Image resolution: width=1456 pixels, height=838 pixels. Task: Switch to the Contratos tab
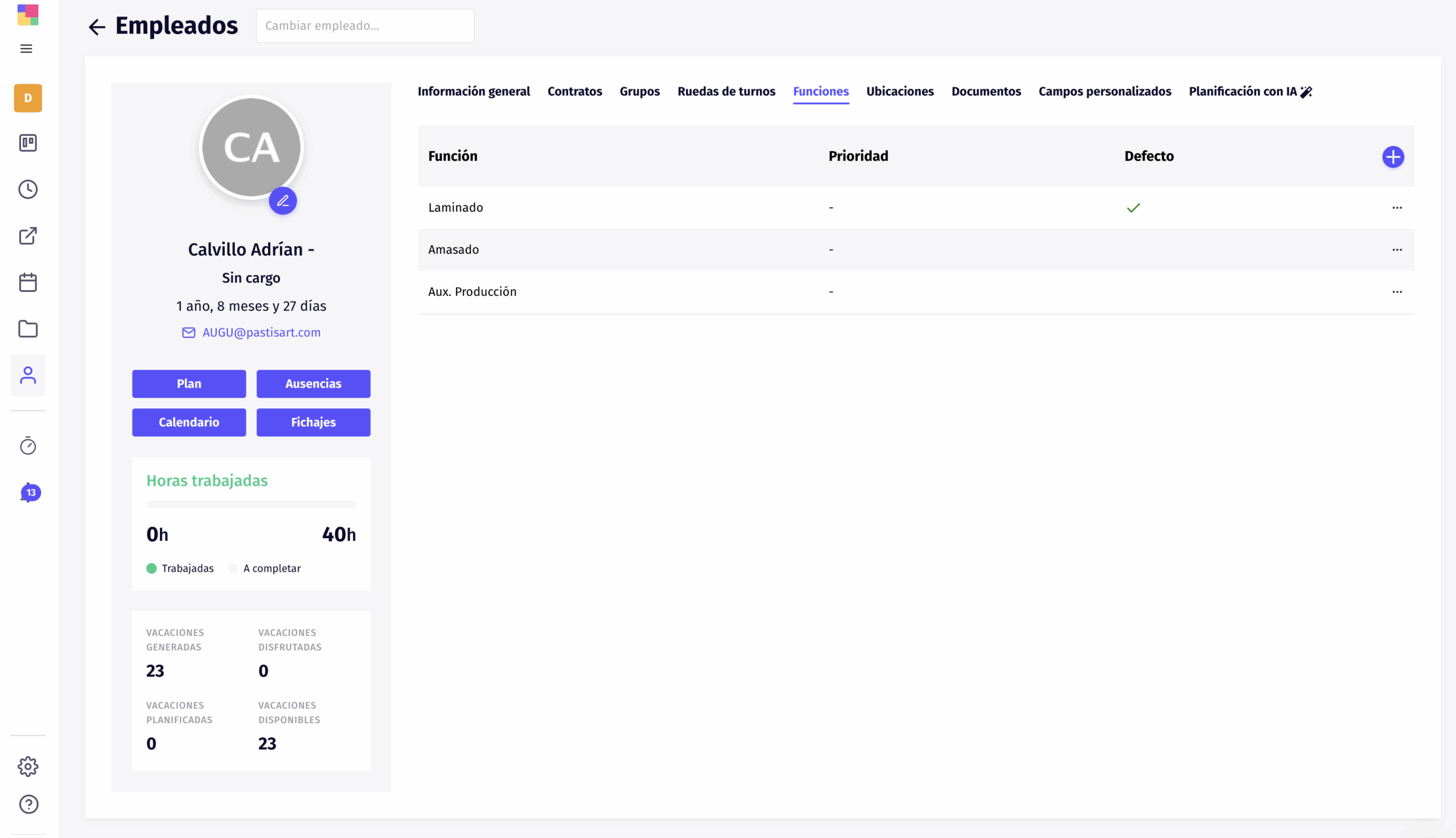click(x=574, y=92)
